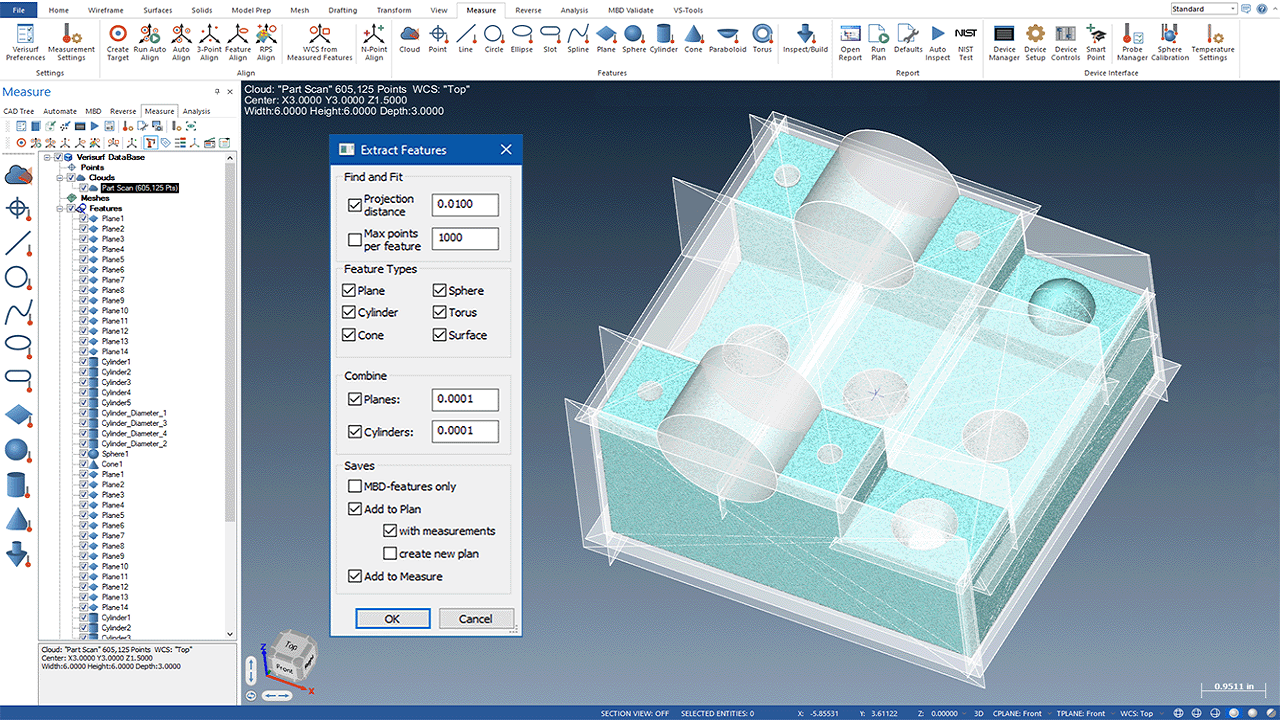The width and height of the screenshot is (1280, 720).
Task: Open the MBD Validate ribbon tab
Action: [631, 9]
